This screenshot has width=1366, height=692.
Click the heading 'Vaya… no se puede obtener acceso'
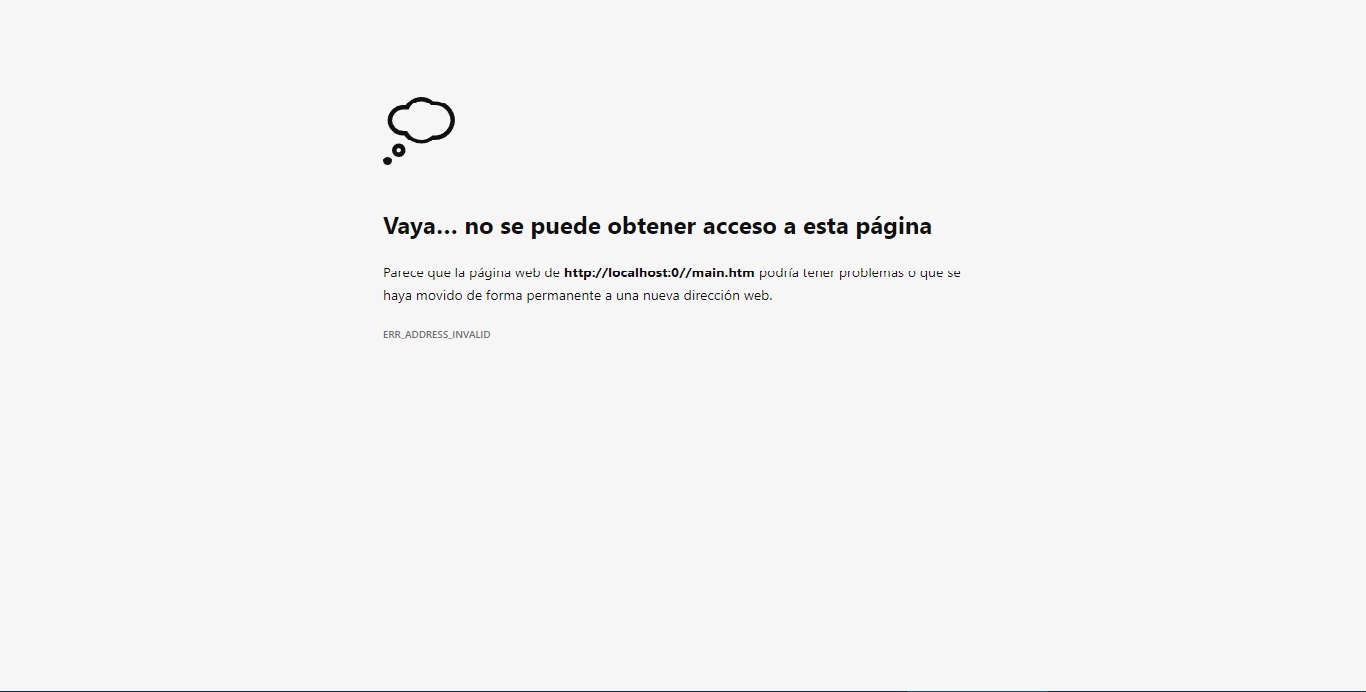[657, 226]
